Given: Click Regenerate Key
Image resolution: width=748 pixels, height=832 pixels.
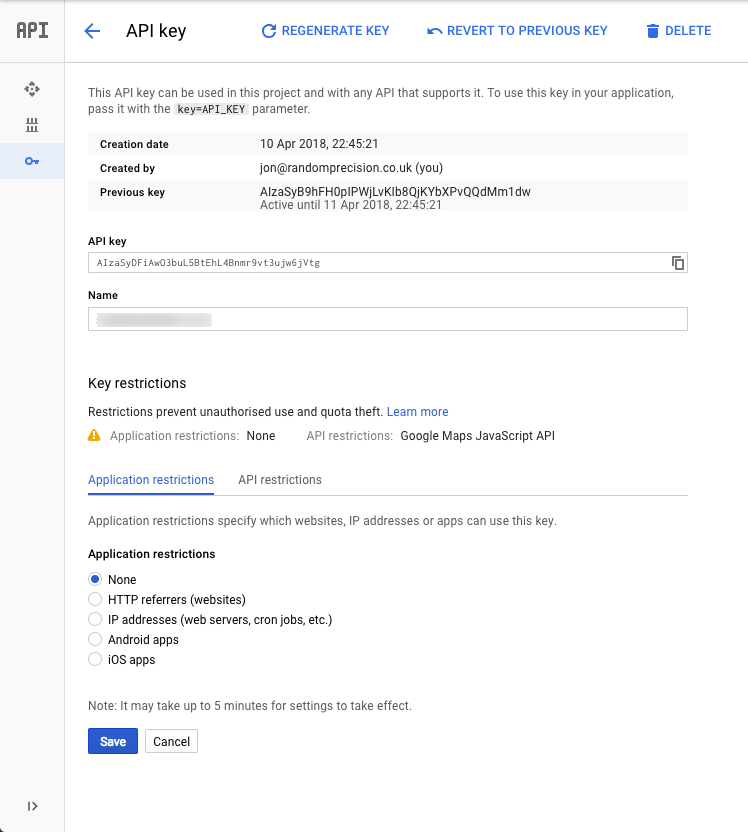Looking at the screenshot, I should pos(325,31).
